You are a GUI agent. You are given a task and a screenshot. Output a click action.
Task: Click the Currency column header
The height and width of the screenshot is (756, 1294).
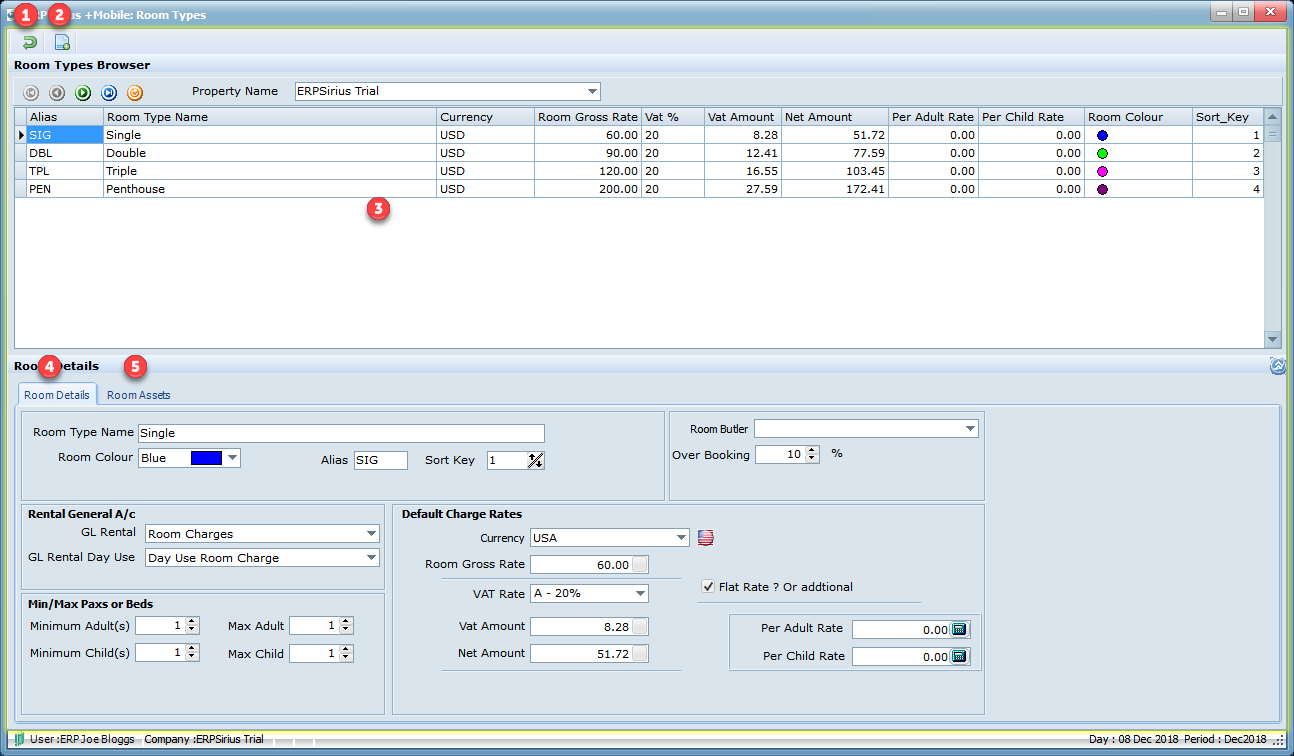[x=486, y=117]
